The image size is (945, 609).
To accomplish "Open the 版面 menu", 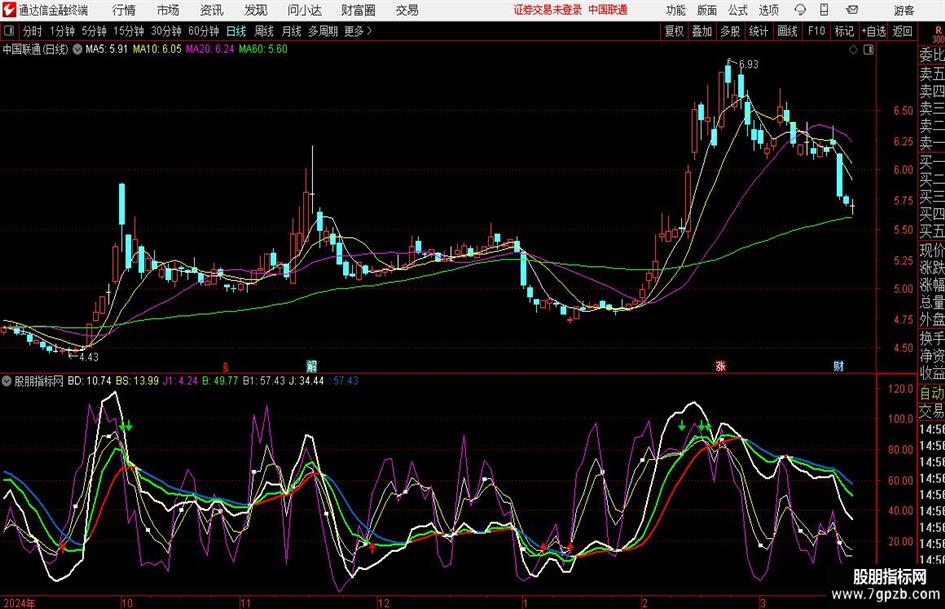I will click(x=706, y=10).
